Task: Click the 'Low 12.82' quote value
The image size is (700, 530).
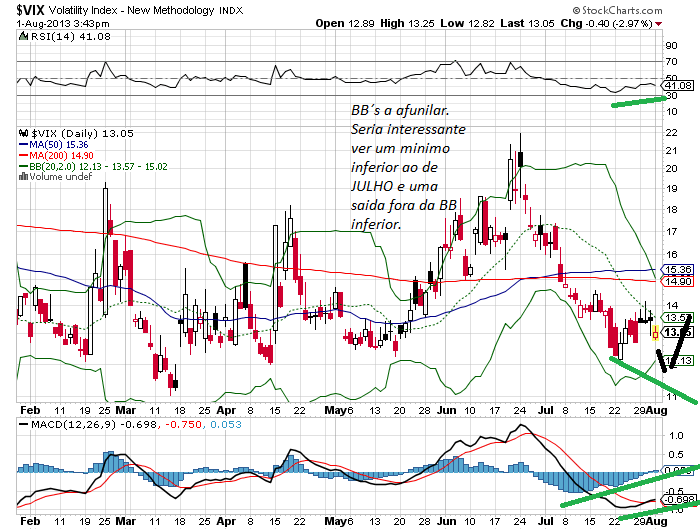Action: coord(467,24)
